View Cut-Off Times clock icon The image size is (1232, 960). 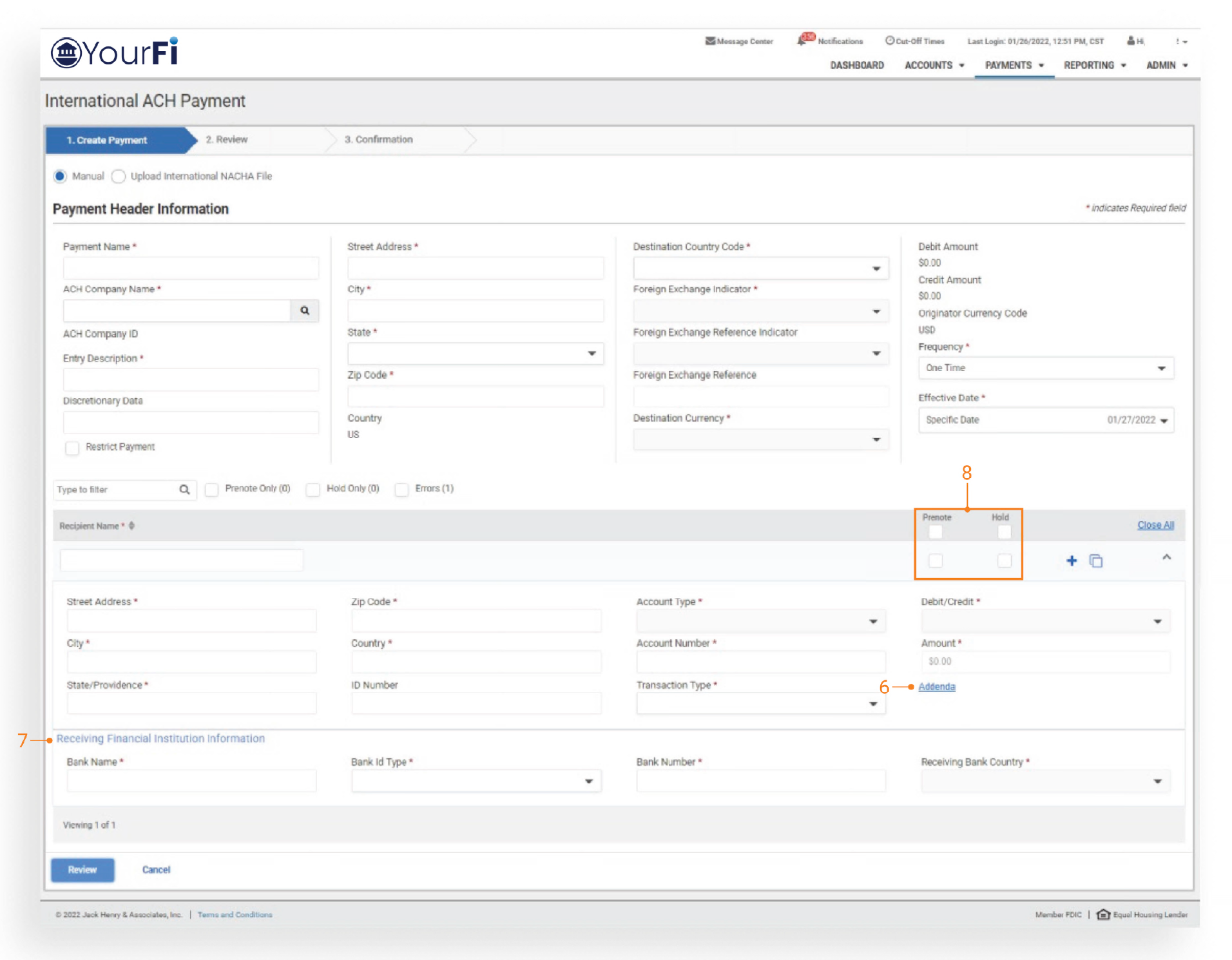click(889, 41)
